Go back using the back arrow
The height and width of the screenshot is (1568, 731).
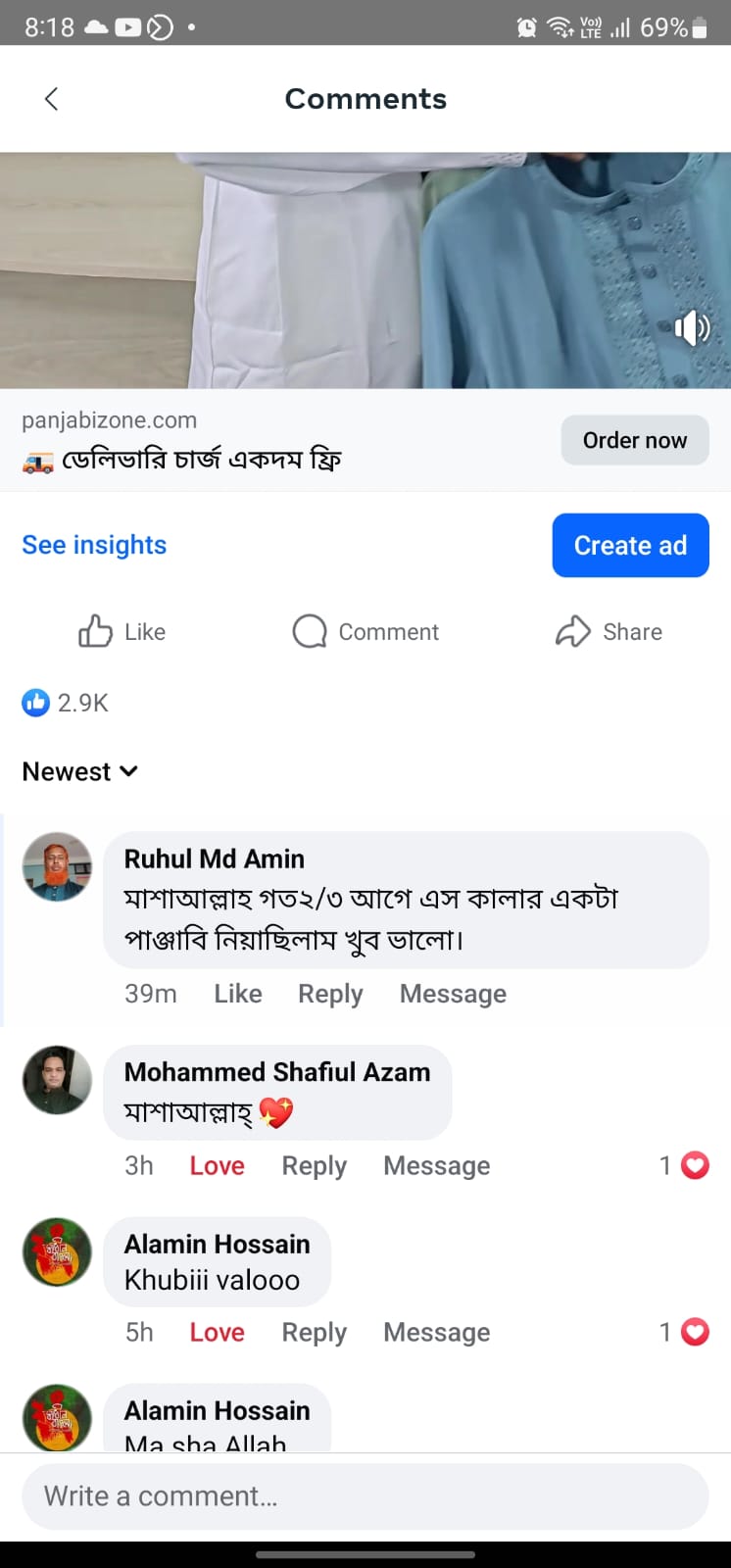coord(51,98)
